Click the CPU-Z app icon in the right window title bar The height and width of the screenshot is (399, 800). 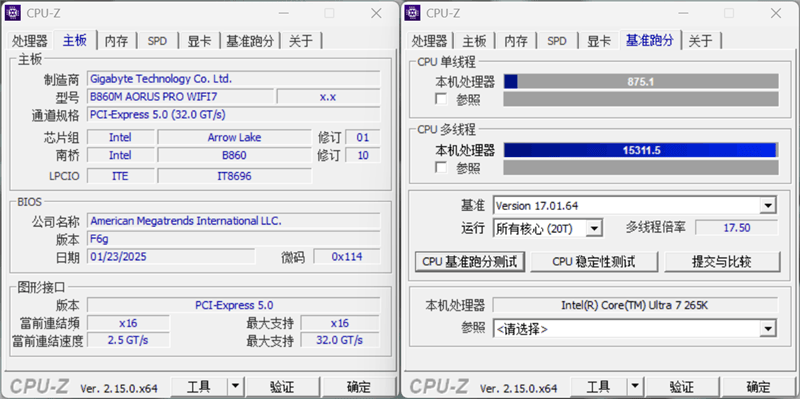412,13
